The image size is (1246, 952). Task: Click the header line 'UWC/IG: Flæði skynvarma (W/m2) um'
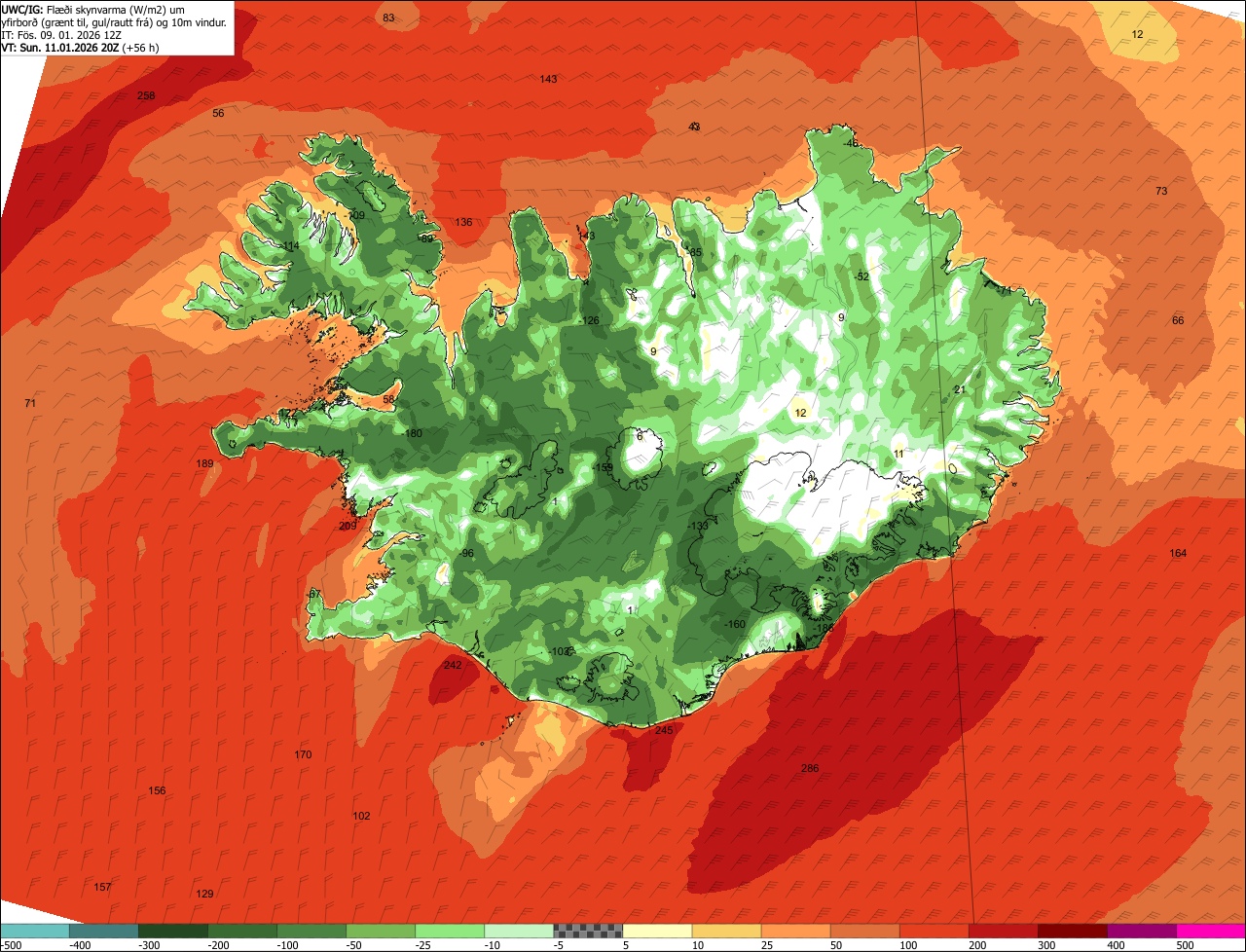[x=93, y=10]
